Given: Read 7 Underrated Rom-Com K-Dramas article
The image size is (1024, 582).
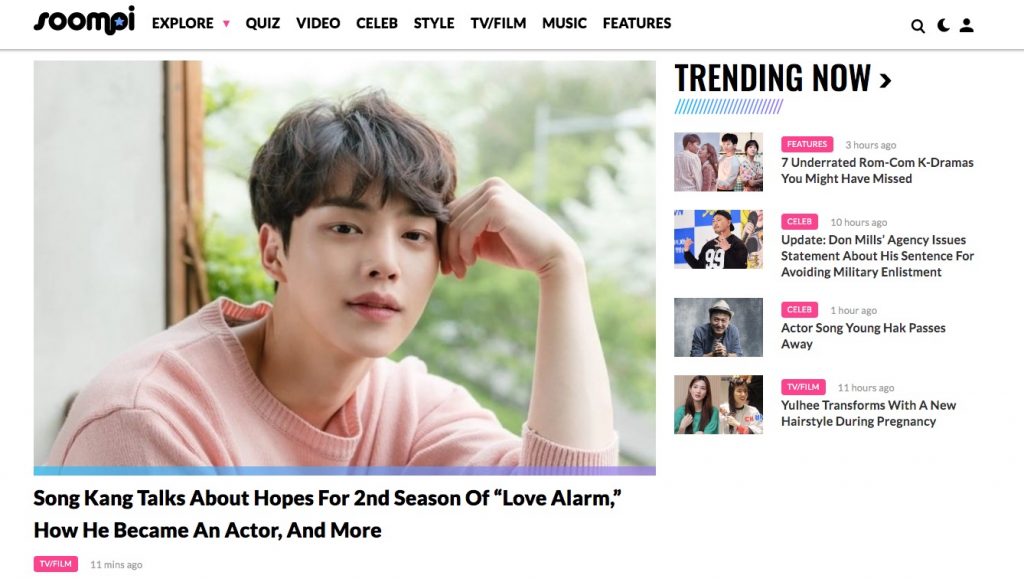Looking at the screenshot, I should click(x=877, y=170).
